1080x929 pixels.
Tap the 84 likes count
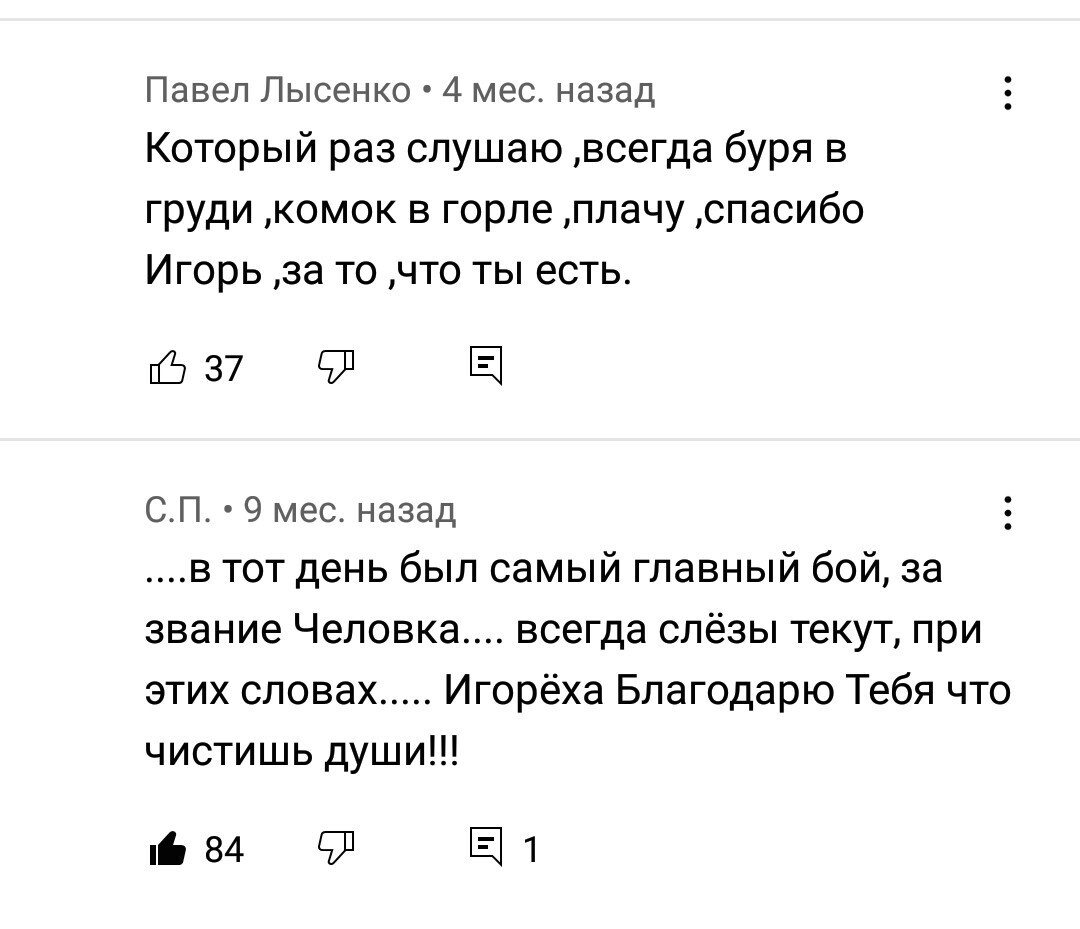point(224,850)
